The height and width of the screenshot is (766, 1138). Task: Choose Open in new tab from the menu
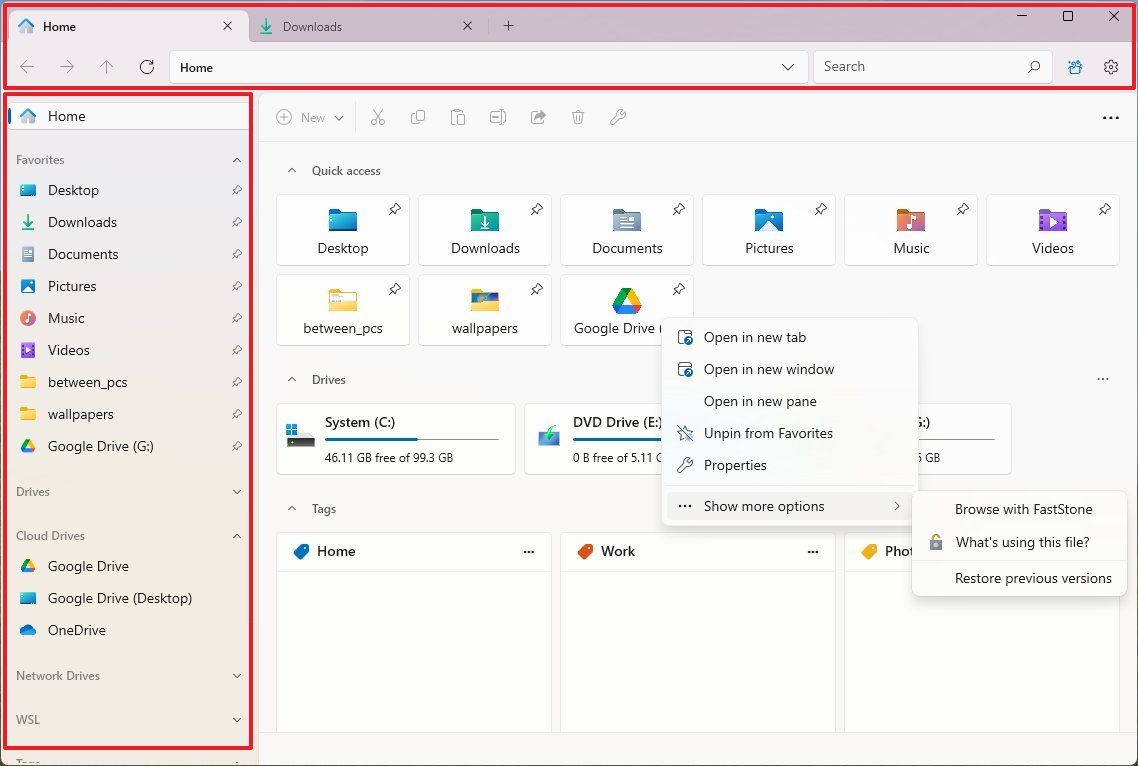754,337
